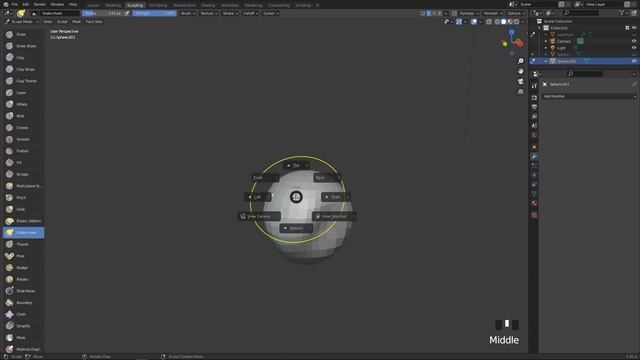Select the Grab brush
Screen dimensions: 640x360
[x=23, y=209]
